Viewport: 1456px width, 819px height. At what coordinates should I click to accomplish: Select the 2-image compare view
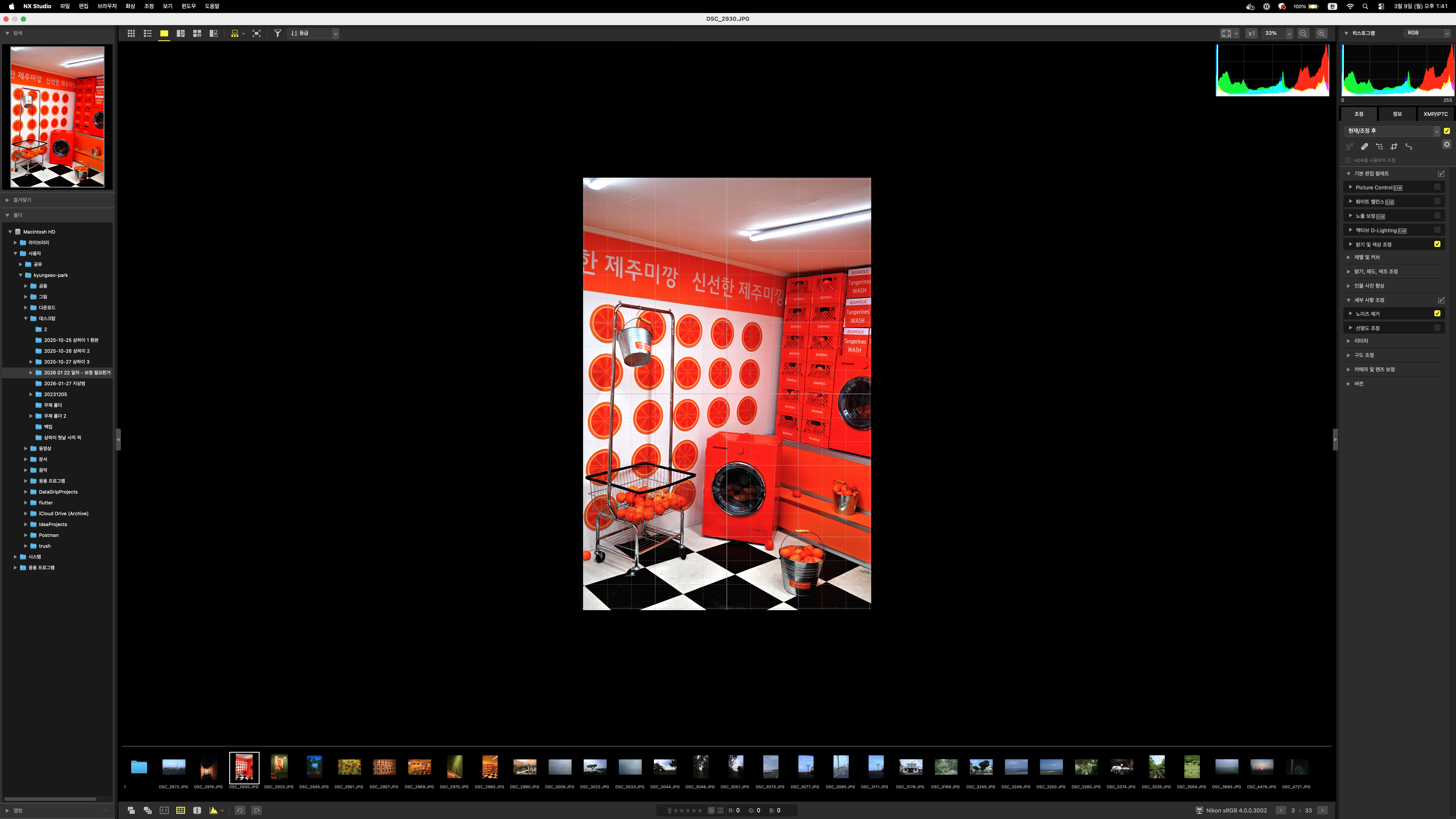(x=180, y=33)
